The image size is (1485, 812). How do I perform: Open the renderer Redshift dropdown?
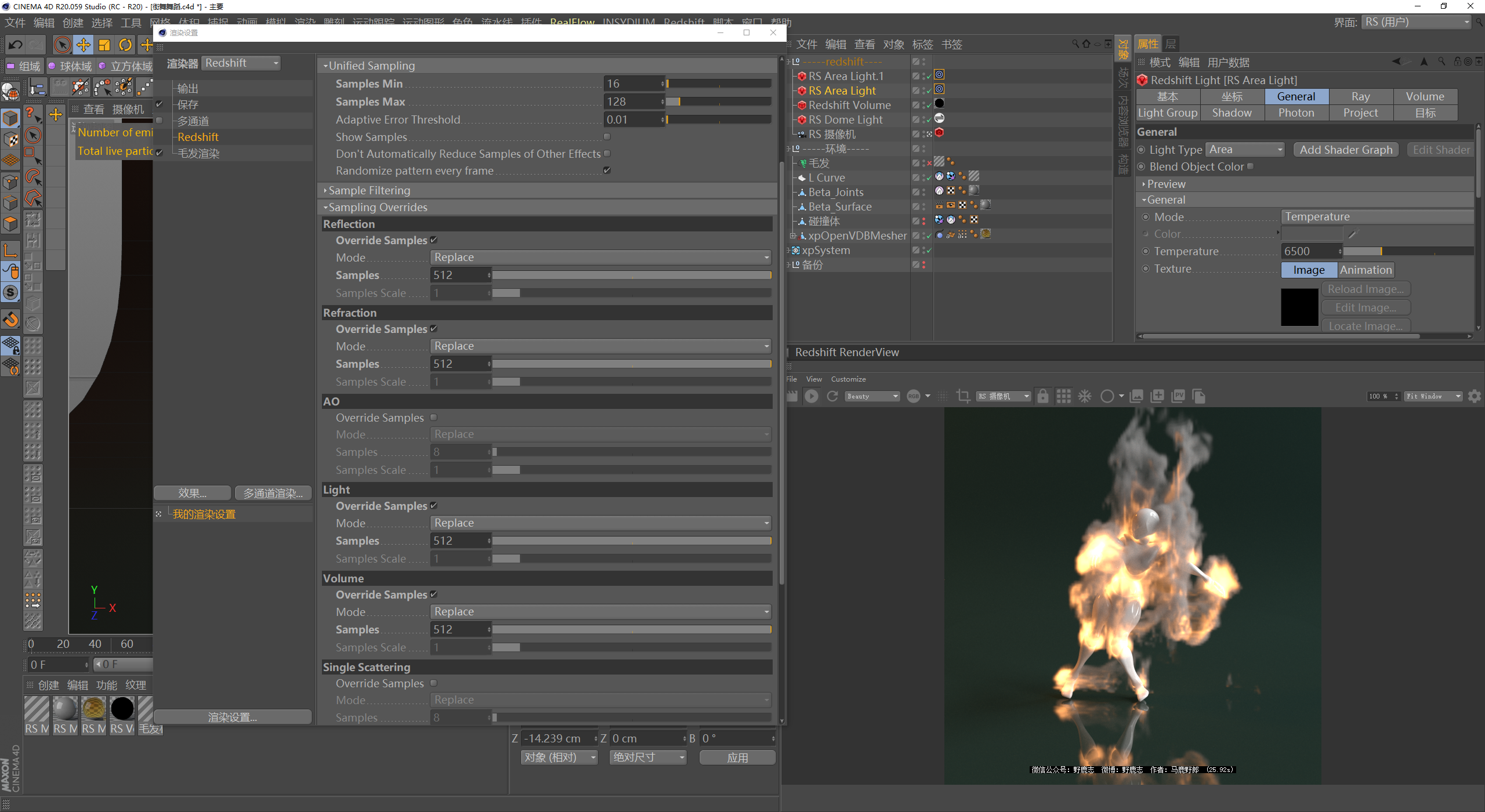(241, 63)
